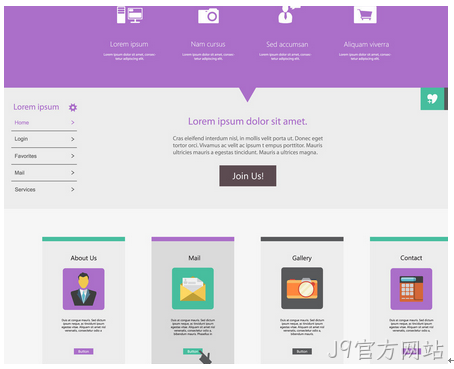Click the About Us card title
Image resolution: width=454 pixels, height=369 pixels.
[x=84, y=258]
